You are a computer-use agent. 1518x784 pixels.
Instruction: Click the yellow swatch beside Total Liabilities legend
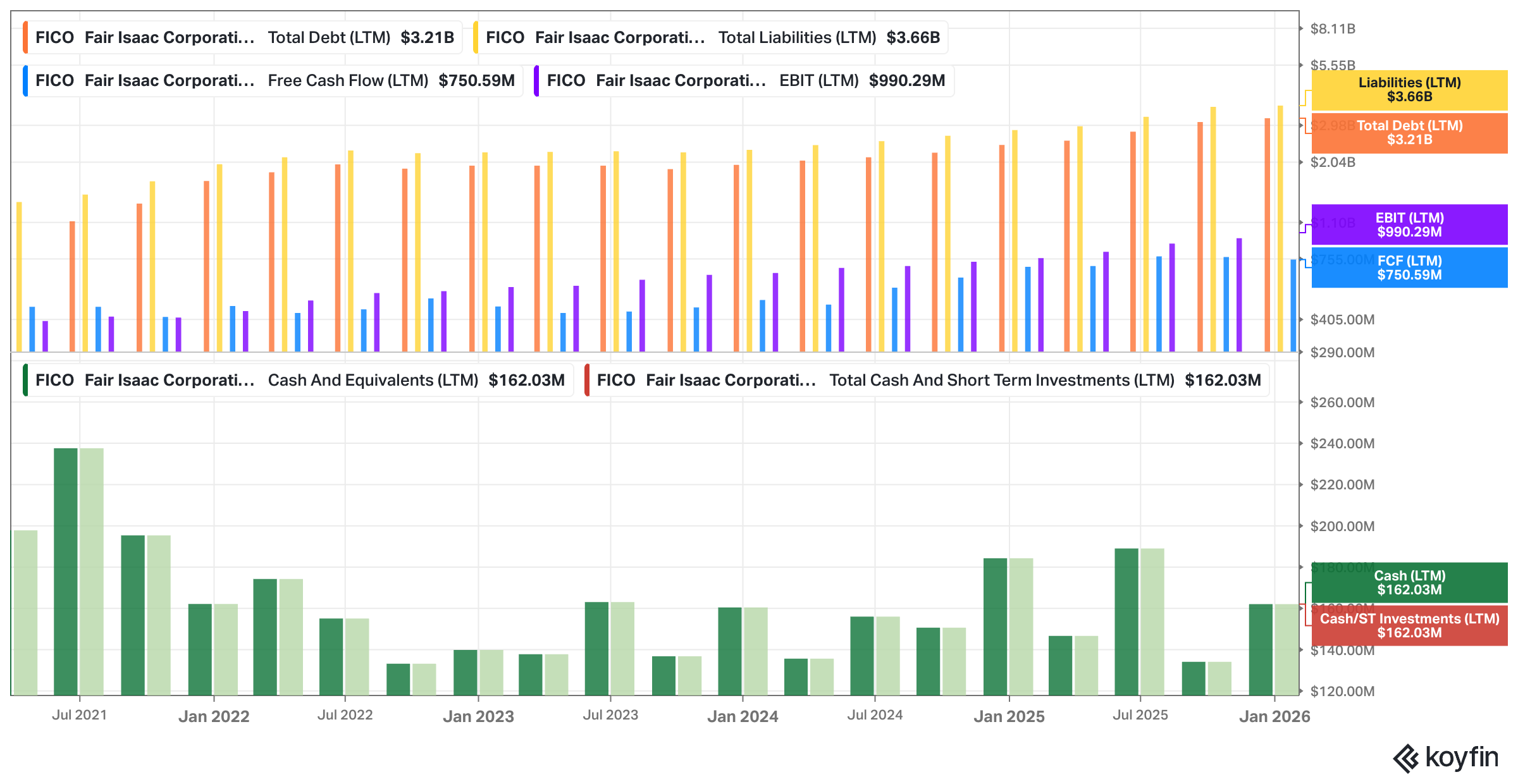[x=476, y=37]
